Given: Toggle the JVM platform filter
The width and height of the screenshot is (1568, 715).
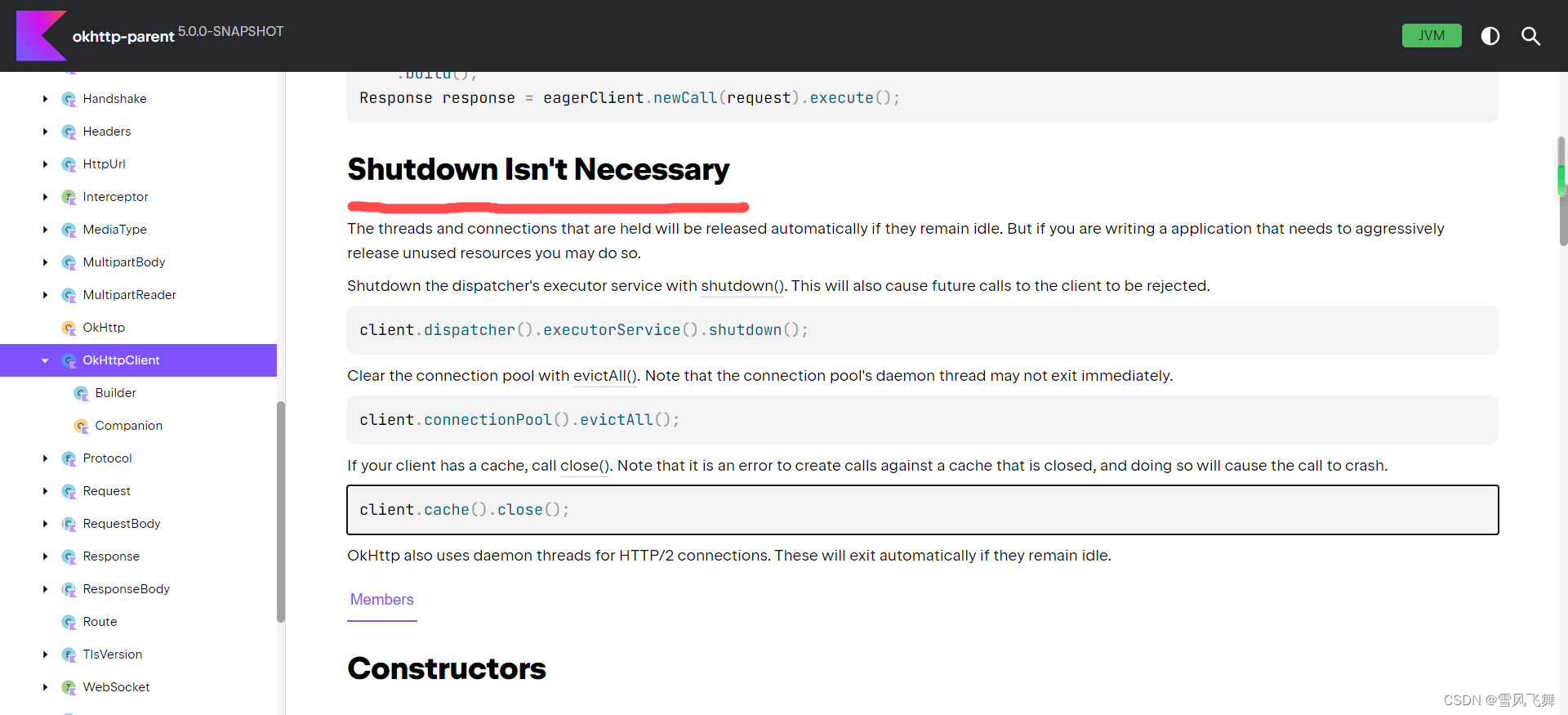Looking at the screenshot, I should click(x=1432, y=36).
